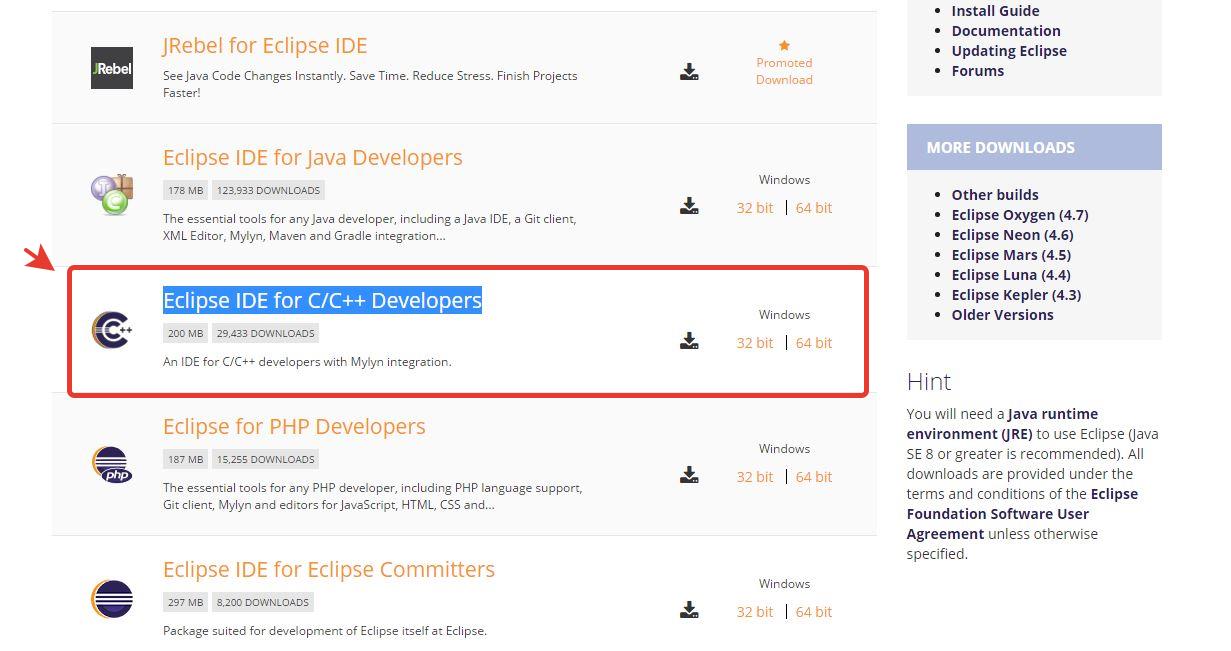Open Eclipse IDE for Java Developers link
Screen dimensions: 1231x651
pos(312,158)
